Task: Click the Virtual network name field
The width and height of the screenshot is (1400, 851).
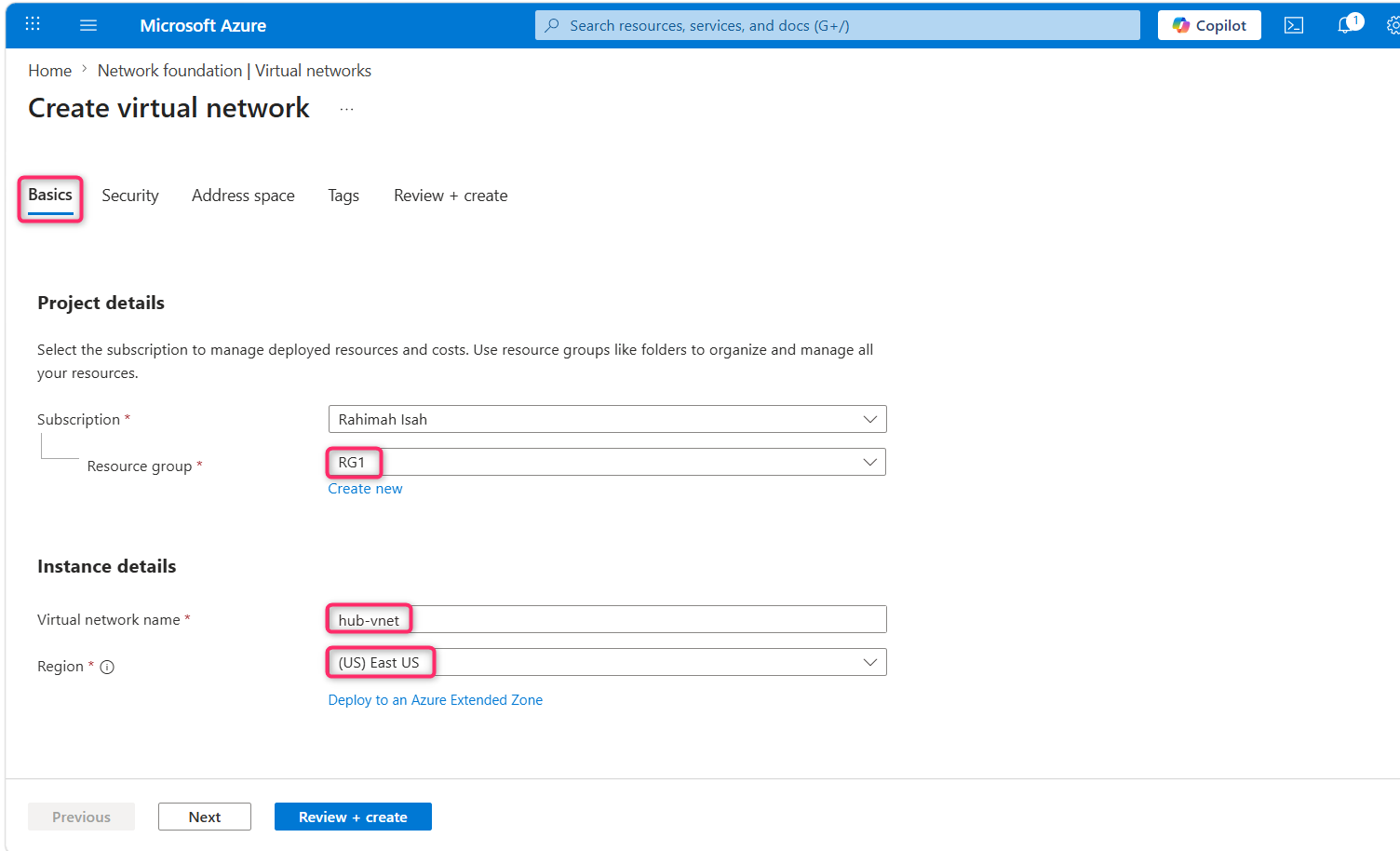Action: point(607,619)
